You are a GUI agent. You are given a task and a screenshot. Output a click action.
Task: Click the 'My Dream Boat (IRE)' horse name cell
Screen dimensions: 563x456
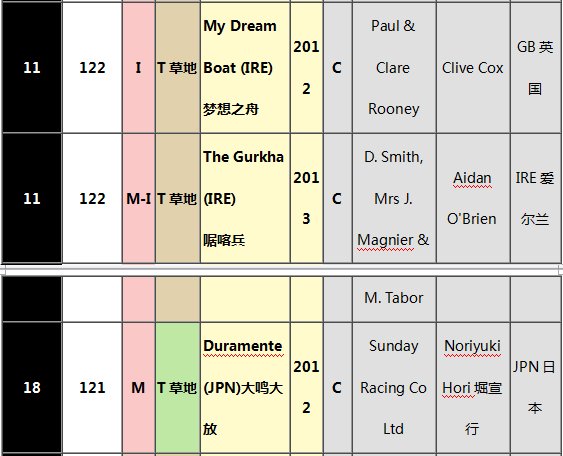coord(245,68)
